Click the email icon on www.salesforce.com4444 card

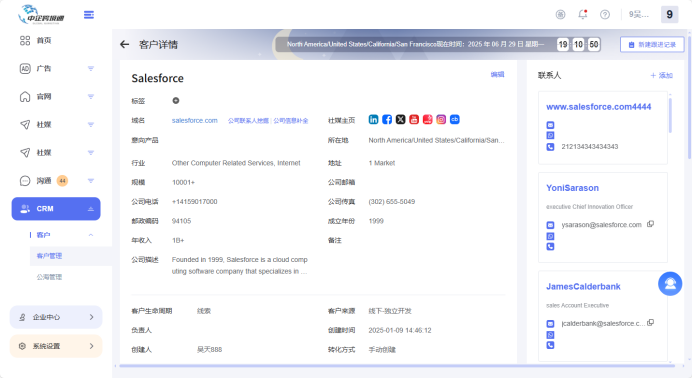(x=550, y=125)
